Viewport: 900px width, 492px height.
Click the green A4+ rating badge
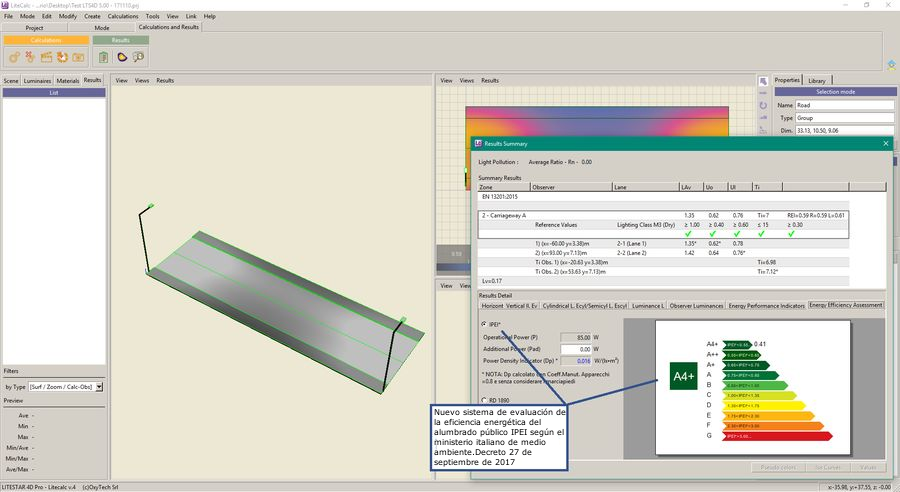tap(684, 376)
